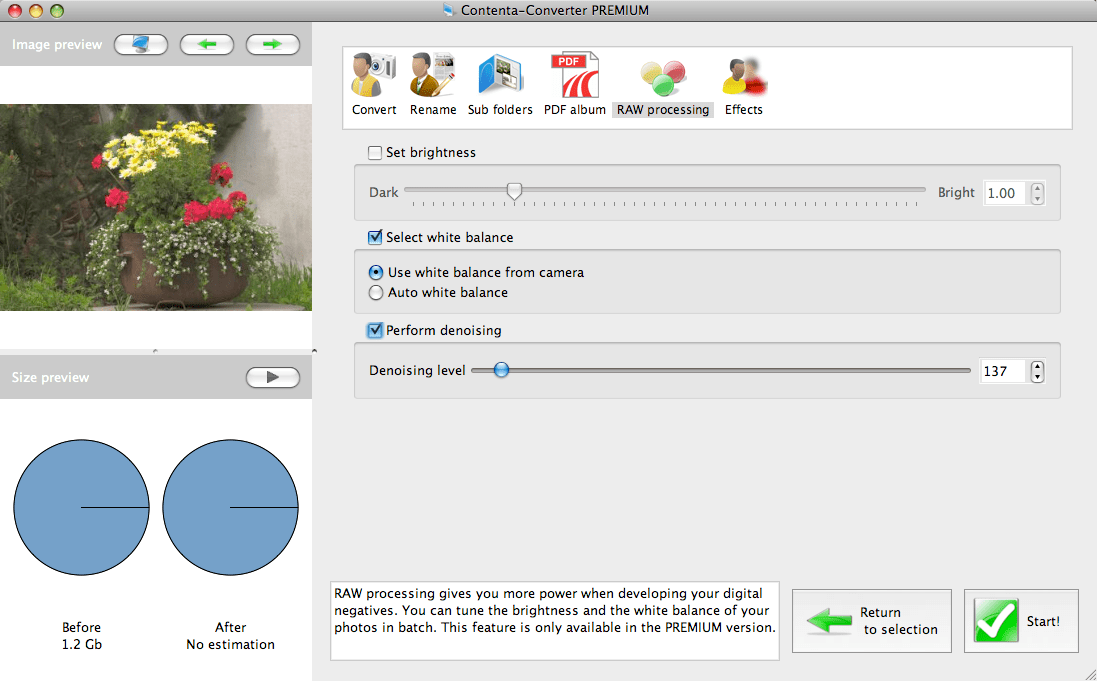The image size is (1097, 681).
Task: Click the 'Size preview' heading
Action: tap(50, 377)
